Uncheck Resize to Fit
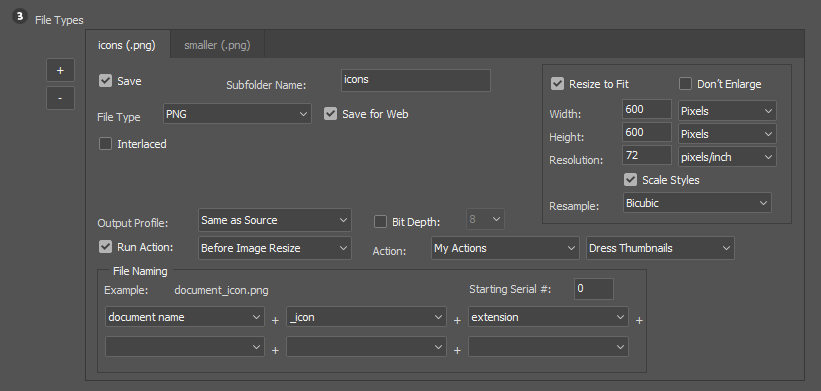Screen dimensions: 821x391 coord(558,84)
